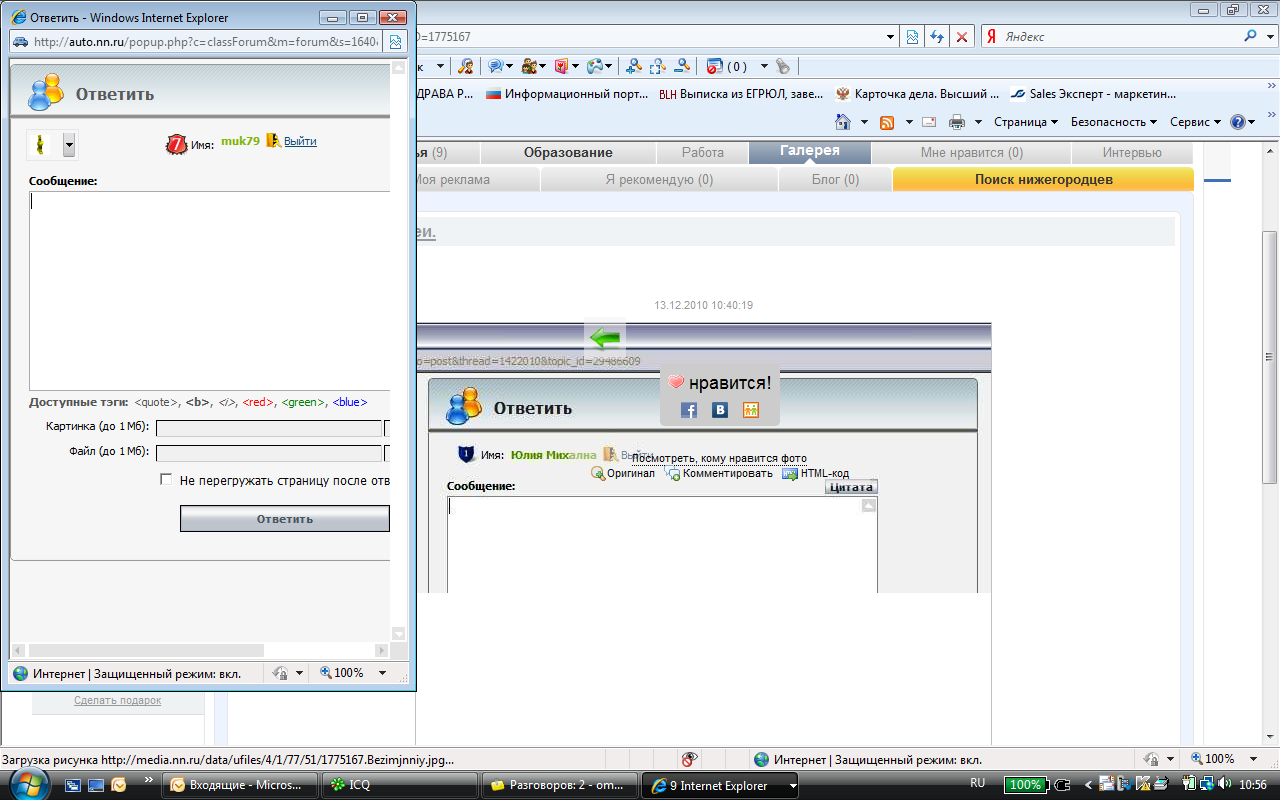Click the Сделать подарок link
This screenshot has width=1280, height=800.
coord(117,700)
